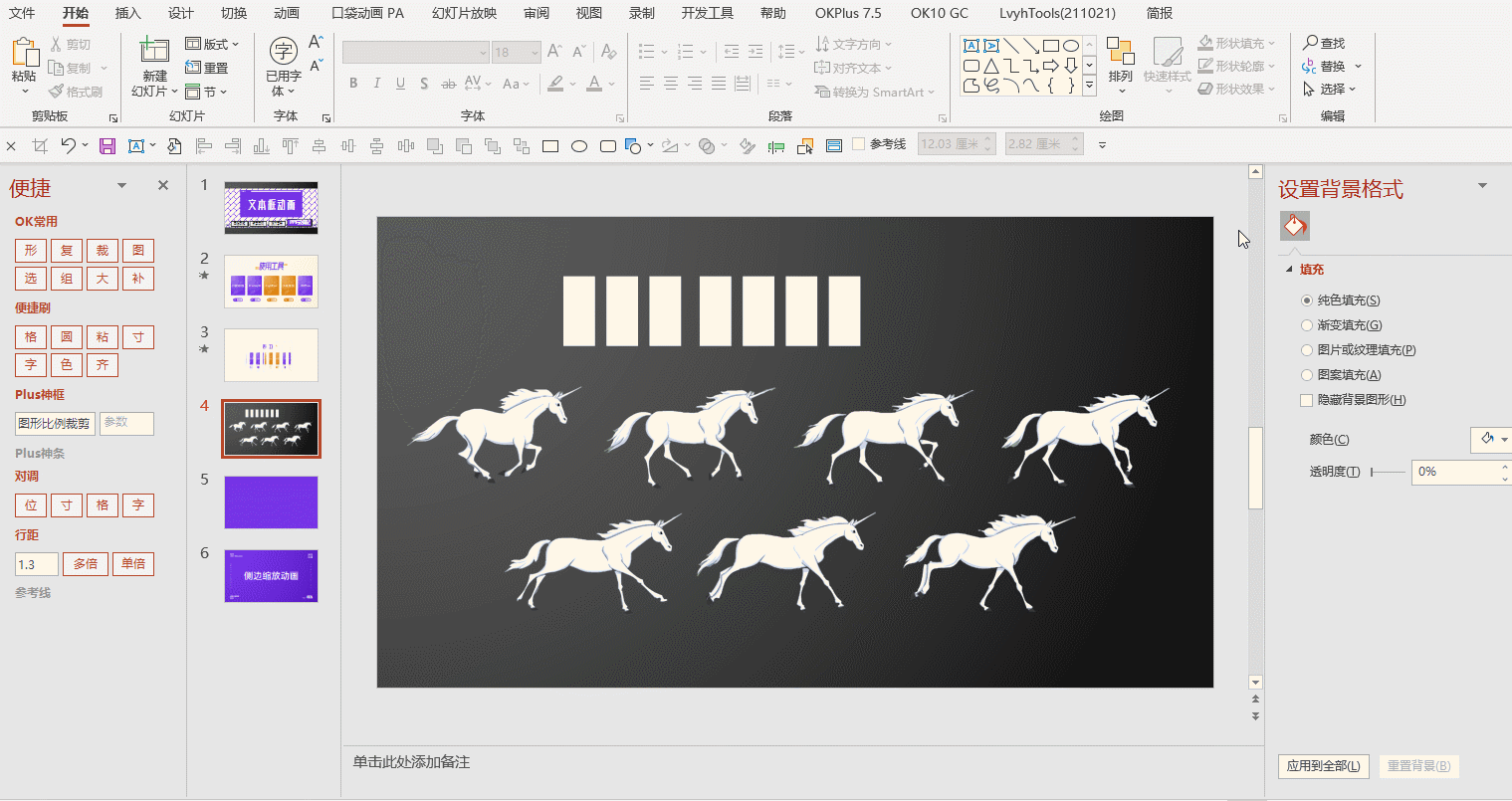Click the Bring Forward layers icon
Image resolution: width=1512 pixels, height=801 pixels.
(435, 146)
